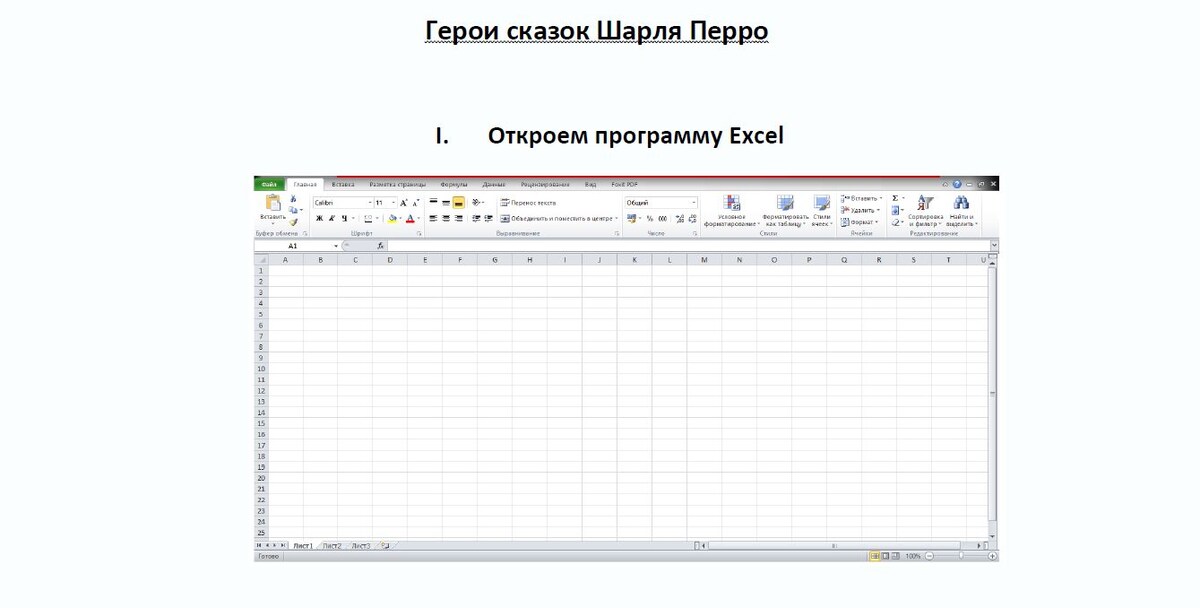This screenshot has width=1200, height=608.
Task: Click the decrease decimal icon
Action: 692,218
